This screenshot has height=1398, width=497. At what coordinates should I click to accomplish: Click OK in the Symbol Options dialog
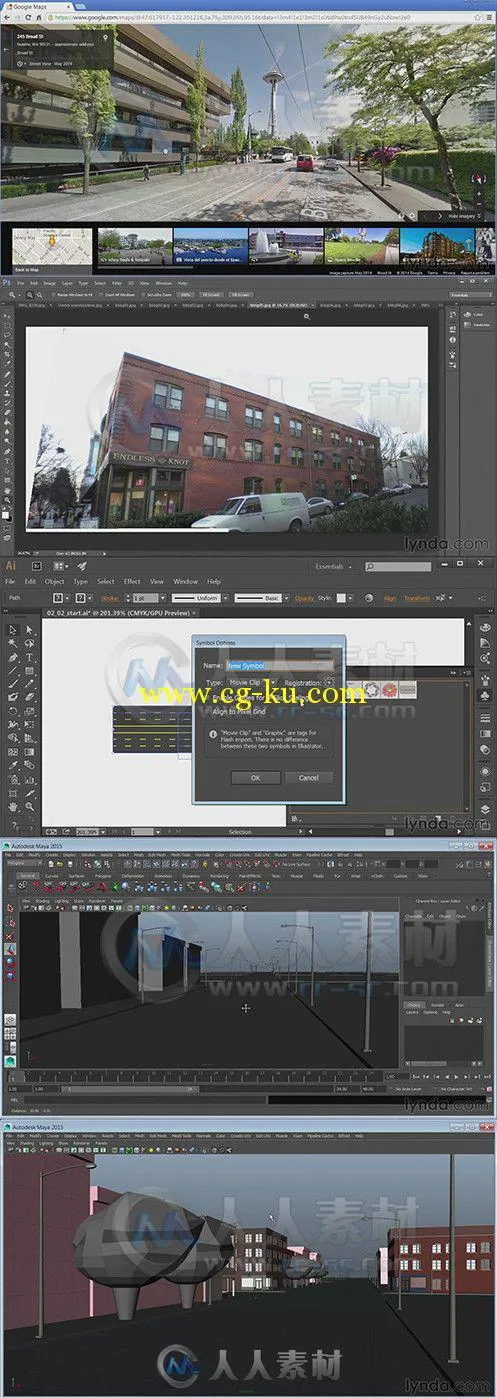[255, 777]
